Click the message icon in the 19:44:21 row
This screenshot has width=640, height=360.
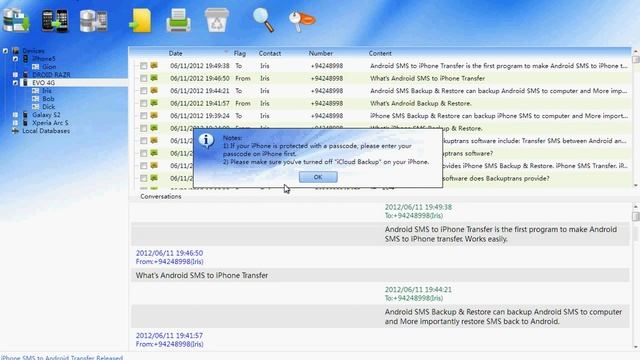(154, 90)
